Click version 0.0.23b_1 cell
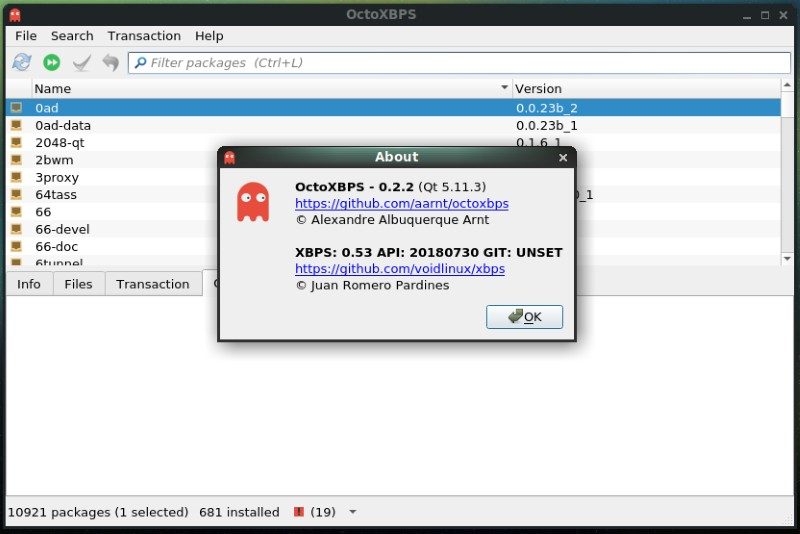Screen dimensions: 800x534 546,125
